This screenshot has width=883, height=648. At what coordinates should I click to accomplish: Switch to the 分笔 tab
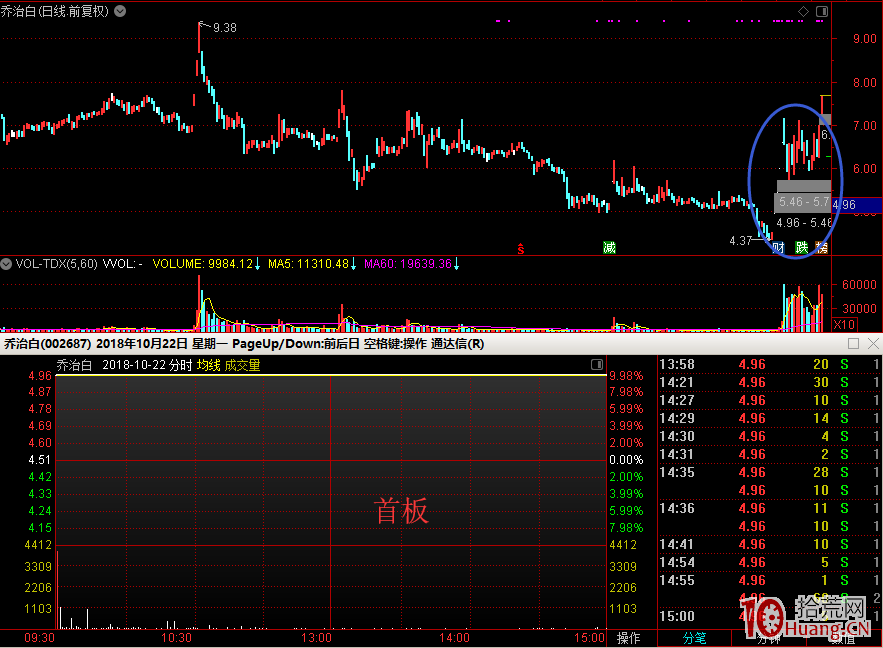click(x=694, y=638)
